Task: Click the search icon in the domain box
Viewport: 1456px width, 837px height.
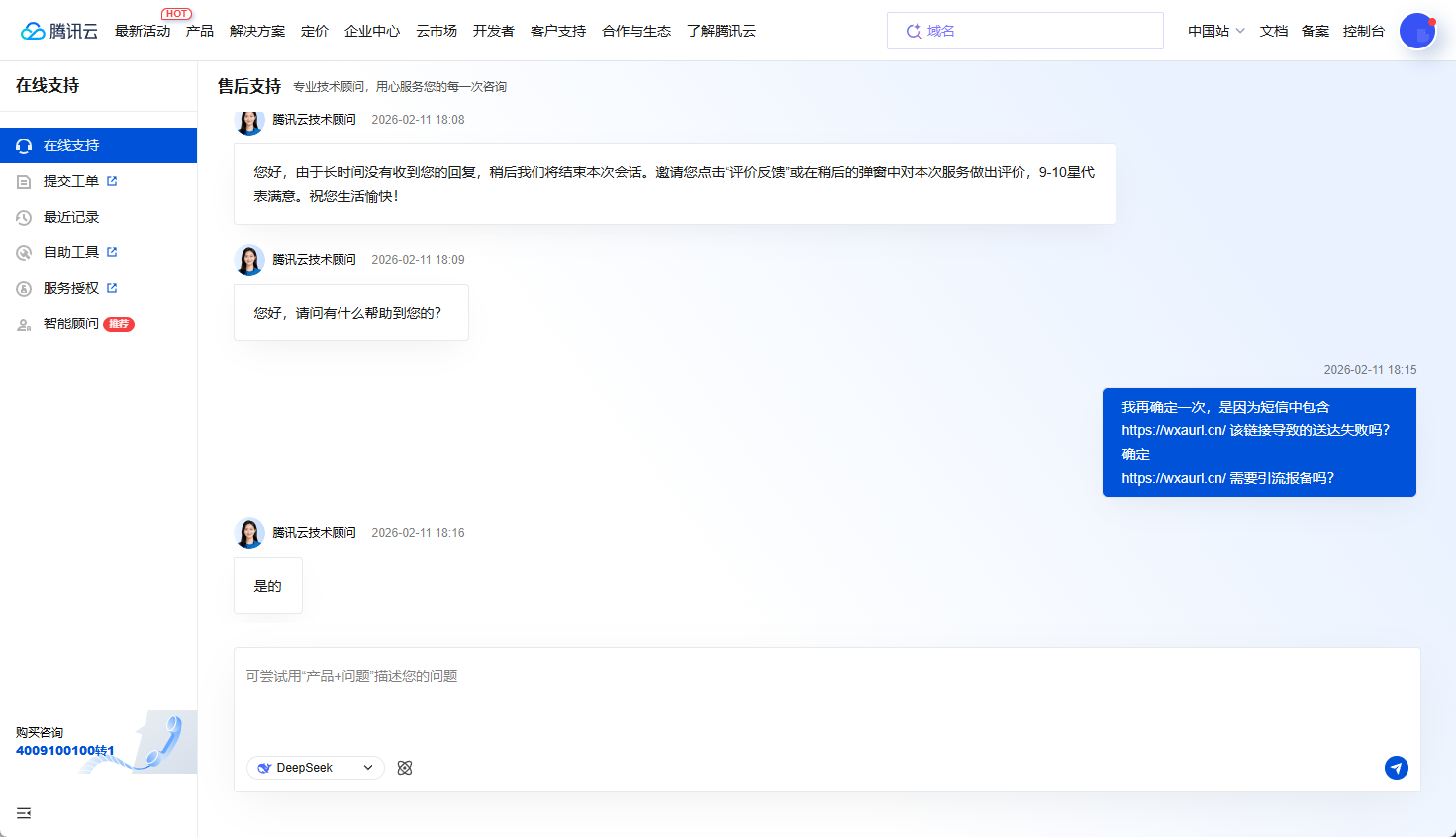Action: pyautogui.click(x=914, y=32)
